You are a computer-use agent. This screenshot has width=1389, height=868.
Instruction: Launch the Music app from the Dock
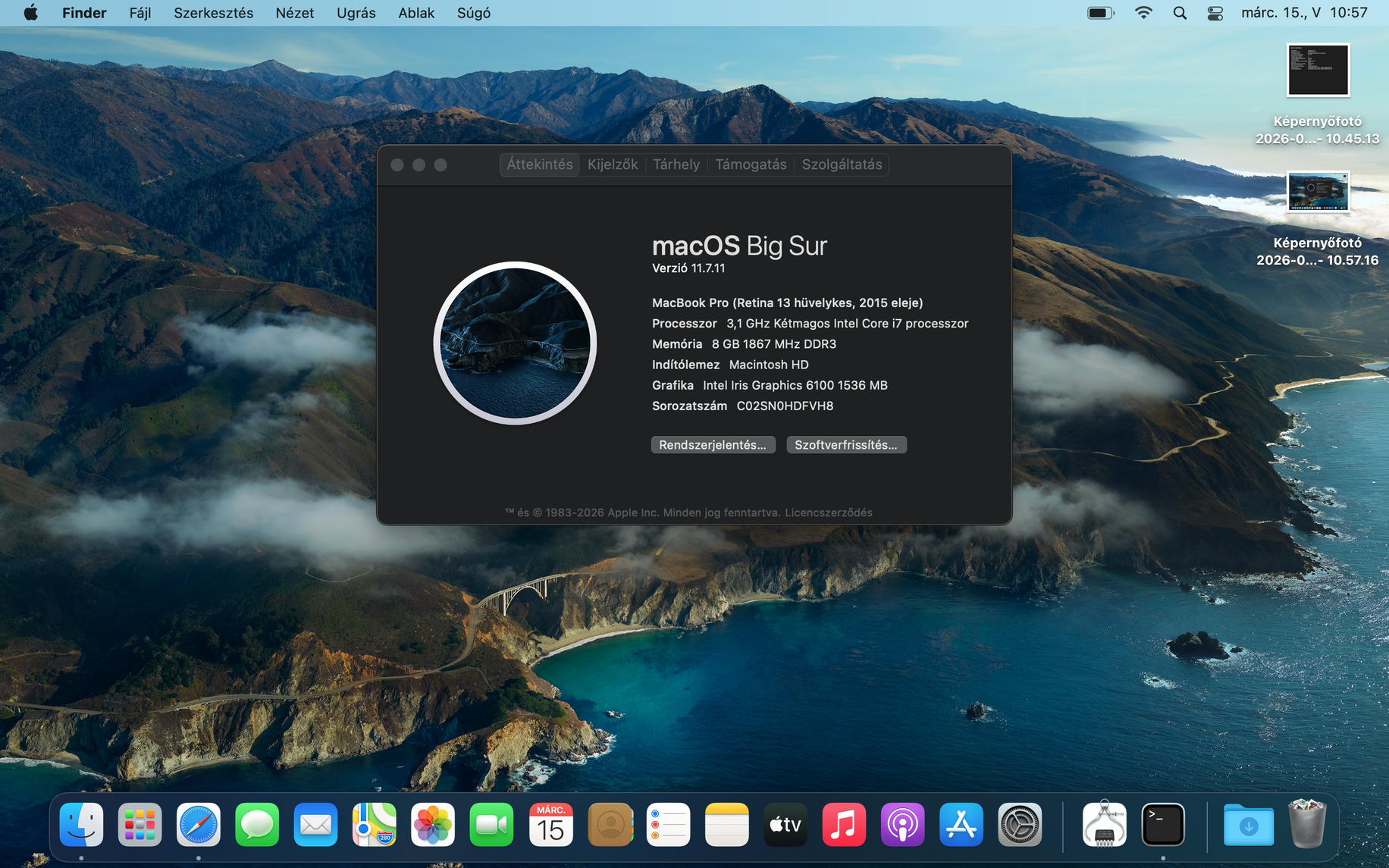tap(844, 824)
